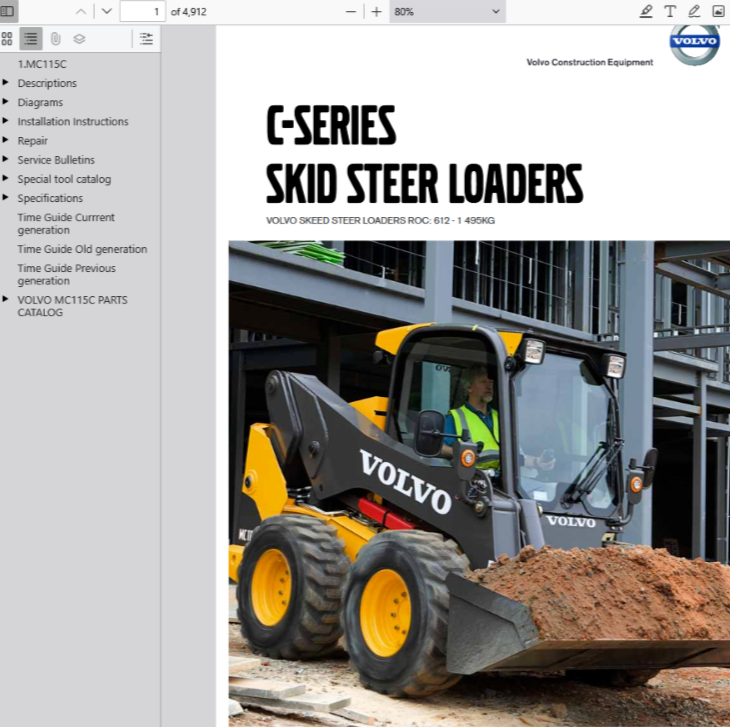Open the 80% zoom level dropdown

(x=447, y=12)
